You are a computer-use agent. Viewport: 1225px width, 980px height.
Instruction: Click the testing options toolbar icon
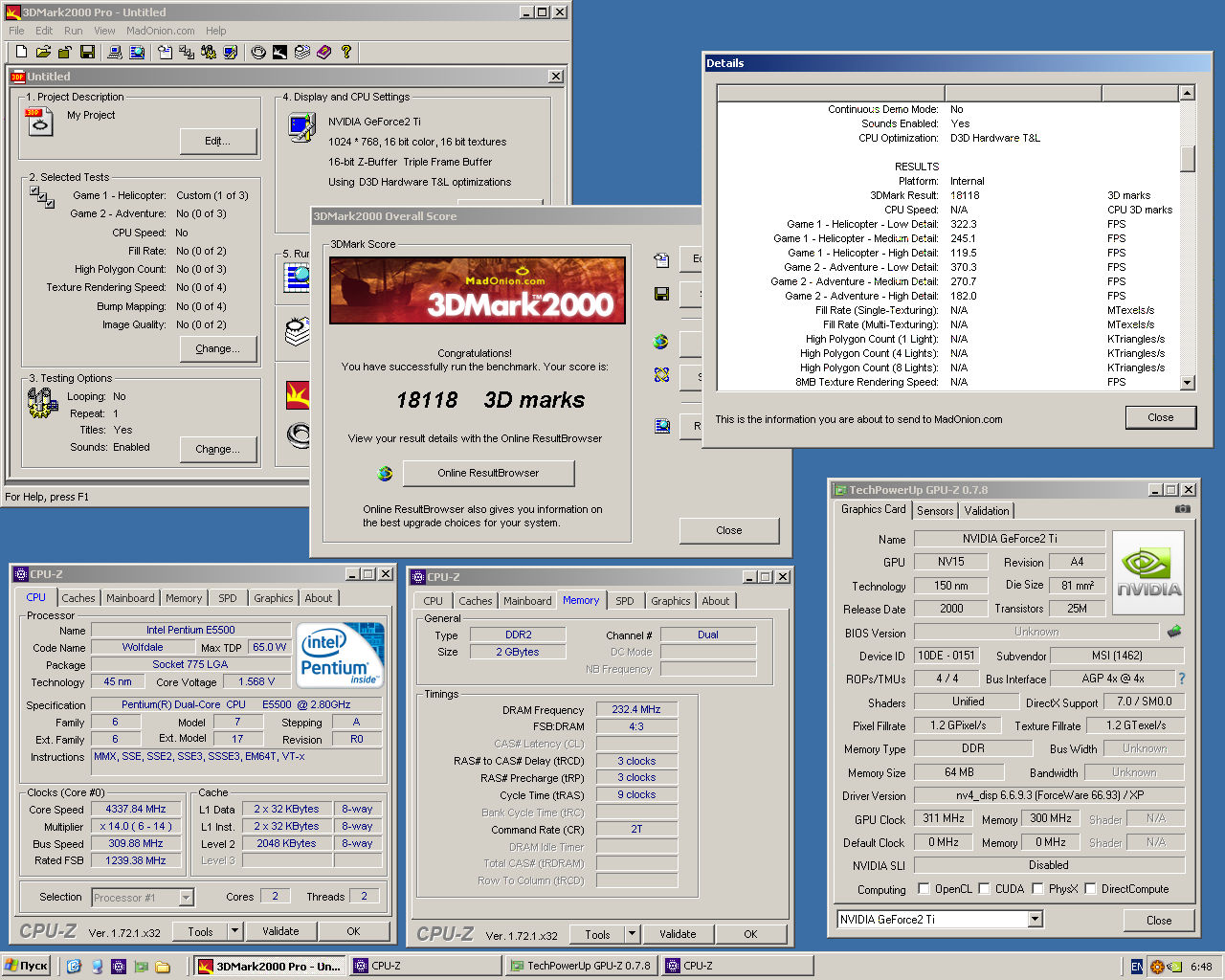[209, 52]
